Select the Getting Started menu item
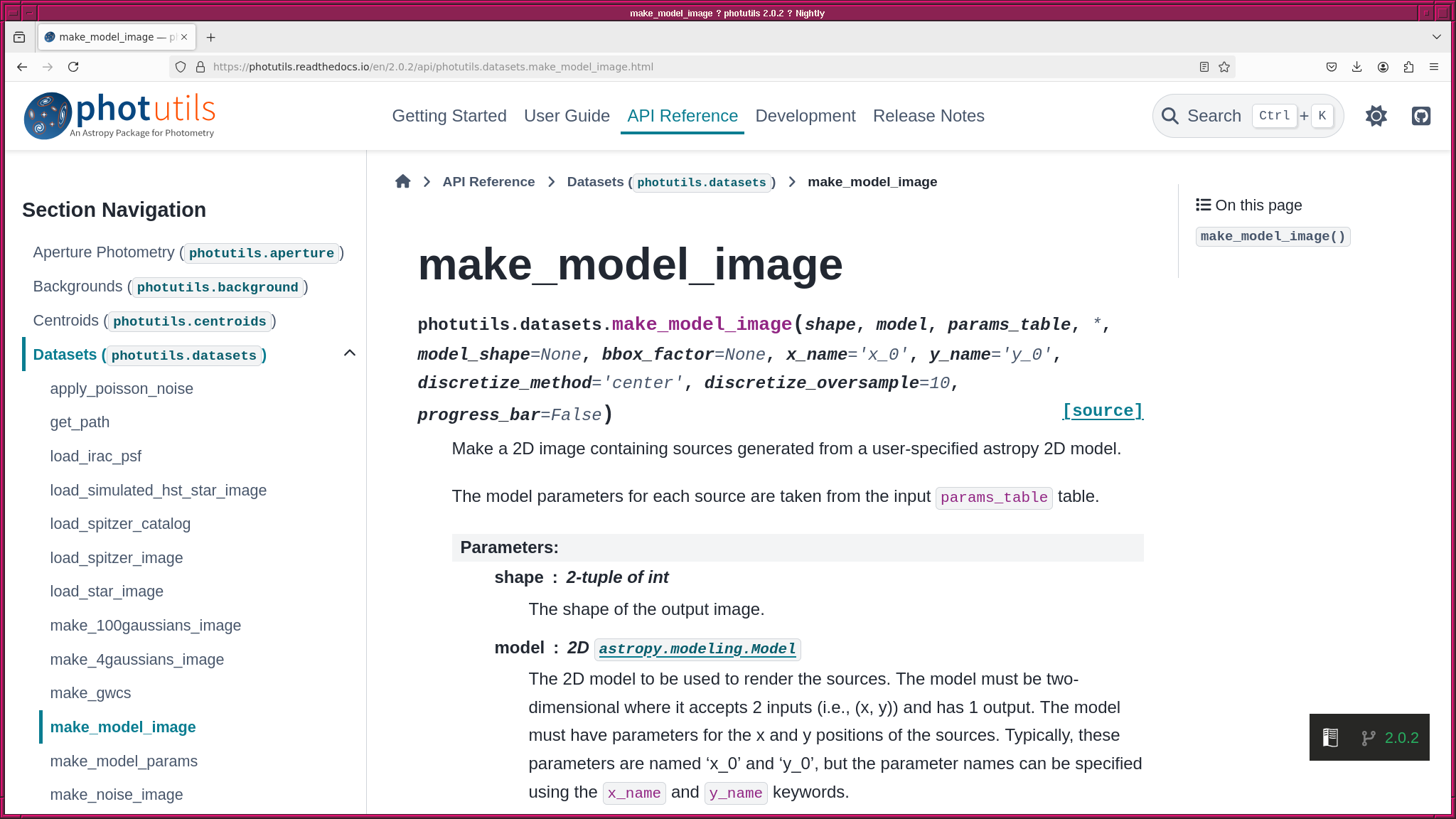The height and width of the screenshot is (819, 1456). point(449,116)
